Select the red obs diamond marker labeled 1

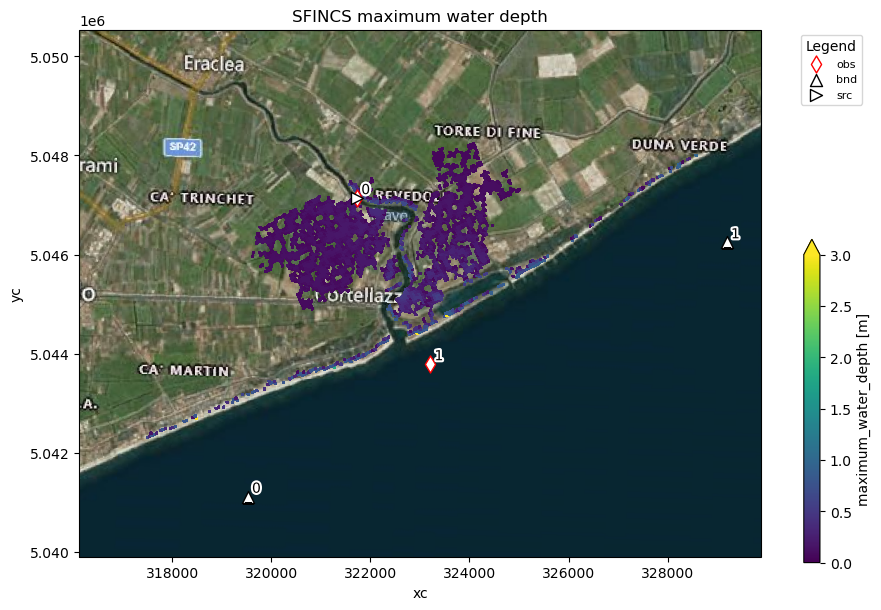point(430,365)
